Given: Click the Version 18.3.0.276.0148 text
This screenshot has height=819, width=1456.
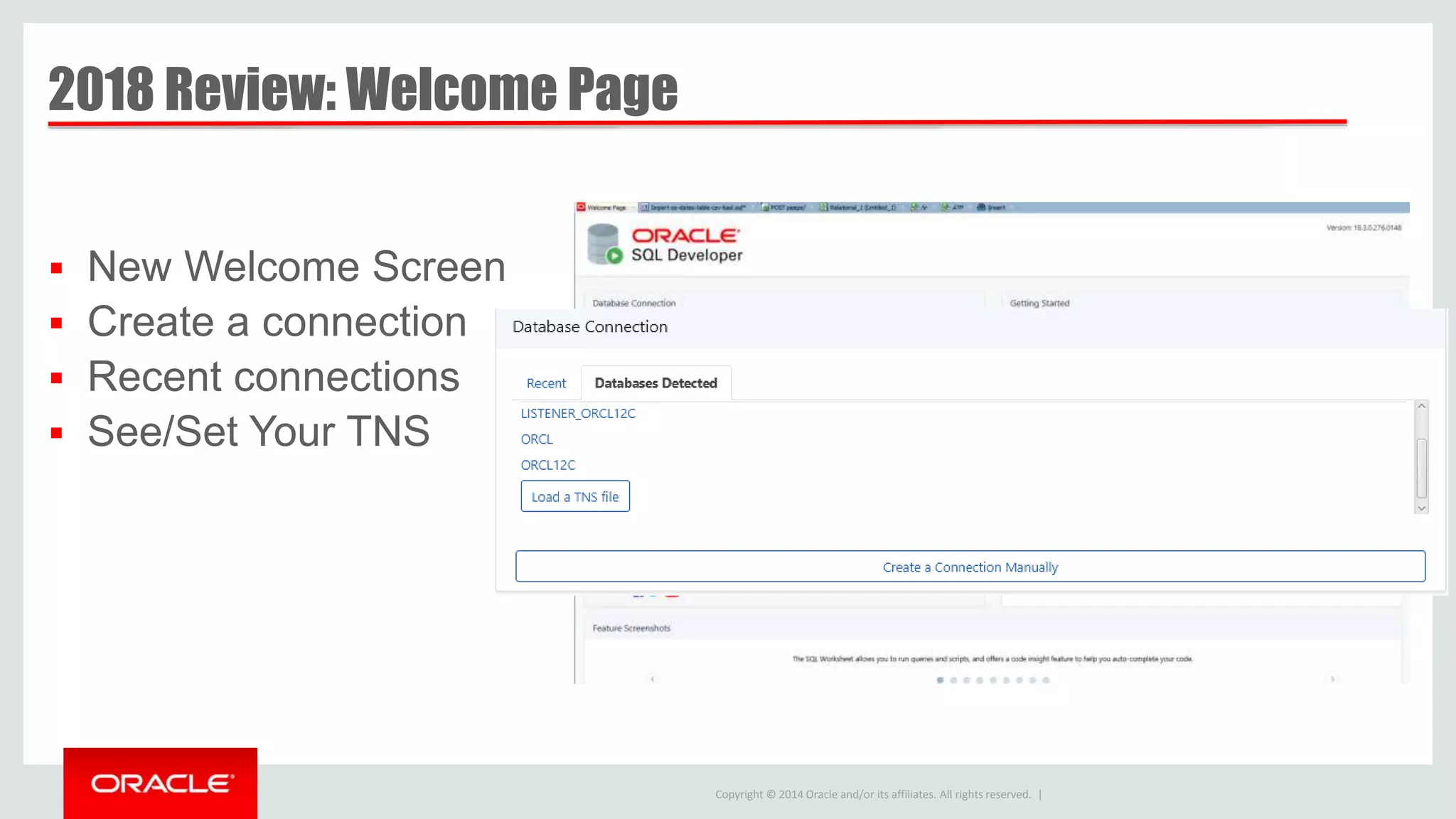Looking at the screenshot, I should coord(1364,228).
